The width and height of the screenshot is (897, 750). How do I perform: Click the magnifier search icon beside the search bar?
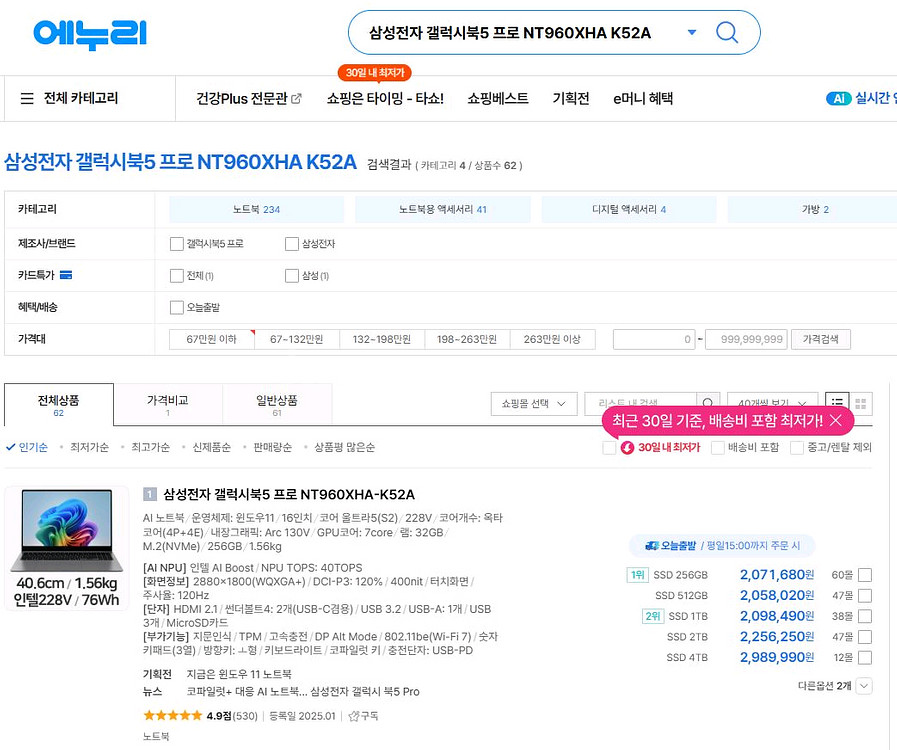coord(727,33)
